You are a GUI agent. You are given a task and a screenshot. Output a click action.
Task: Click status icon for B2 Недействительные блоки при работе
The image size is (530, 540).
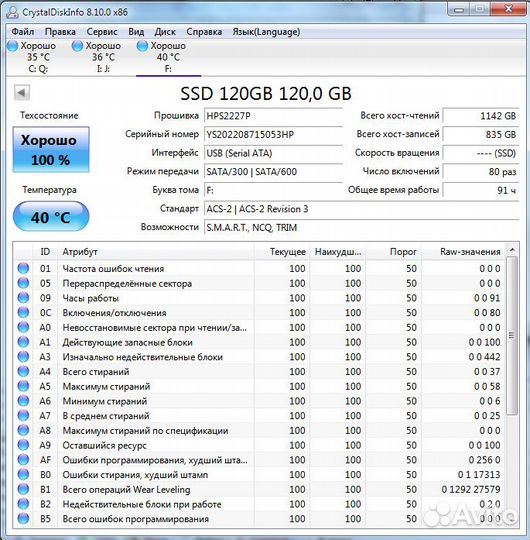click(x=23, y=504)
